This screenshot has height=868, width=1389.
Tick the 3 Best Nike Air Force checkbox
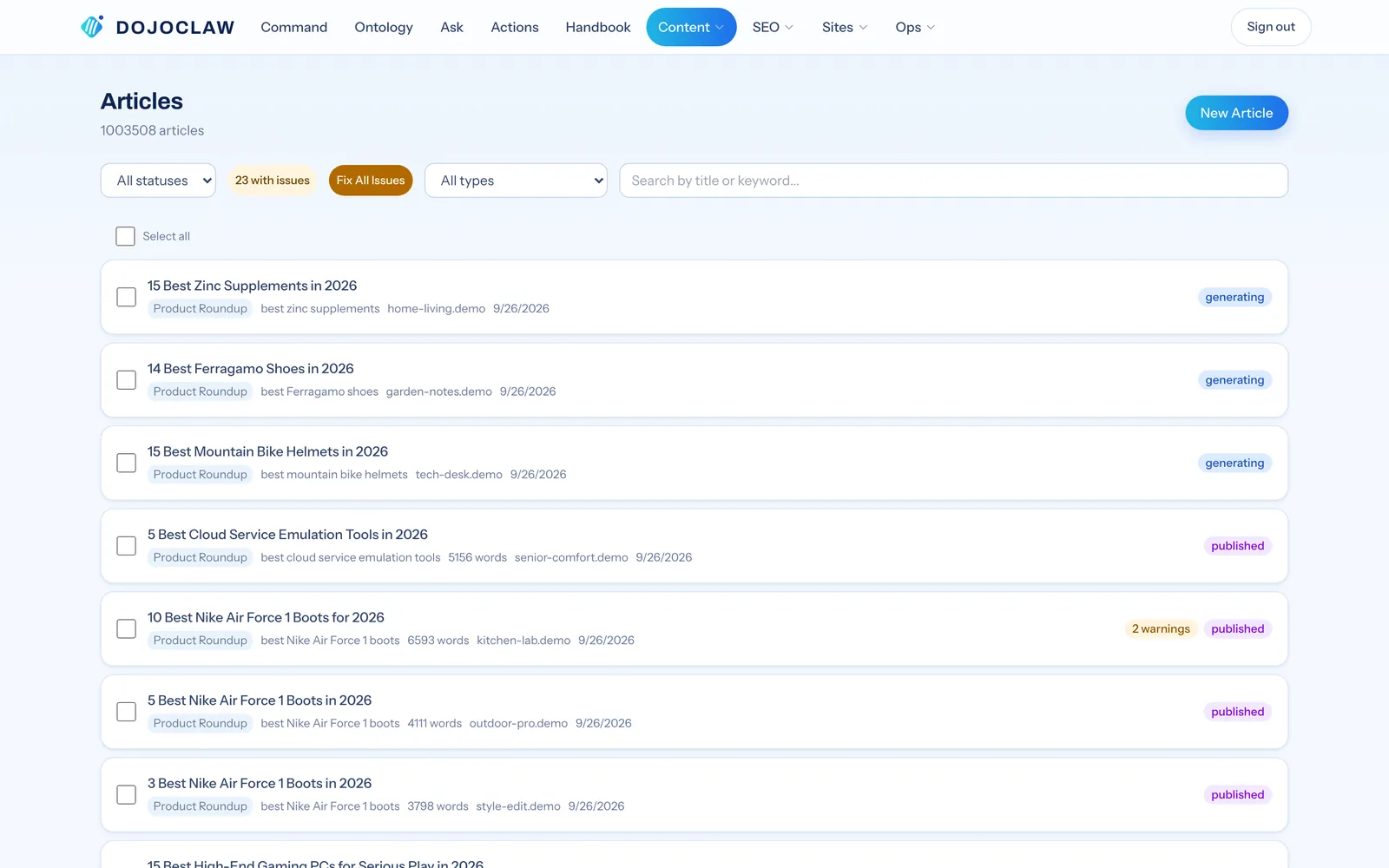tap(127, 794)
